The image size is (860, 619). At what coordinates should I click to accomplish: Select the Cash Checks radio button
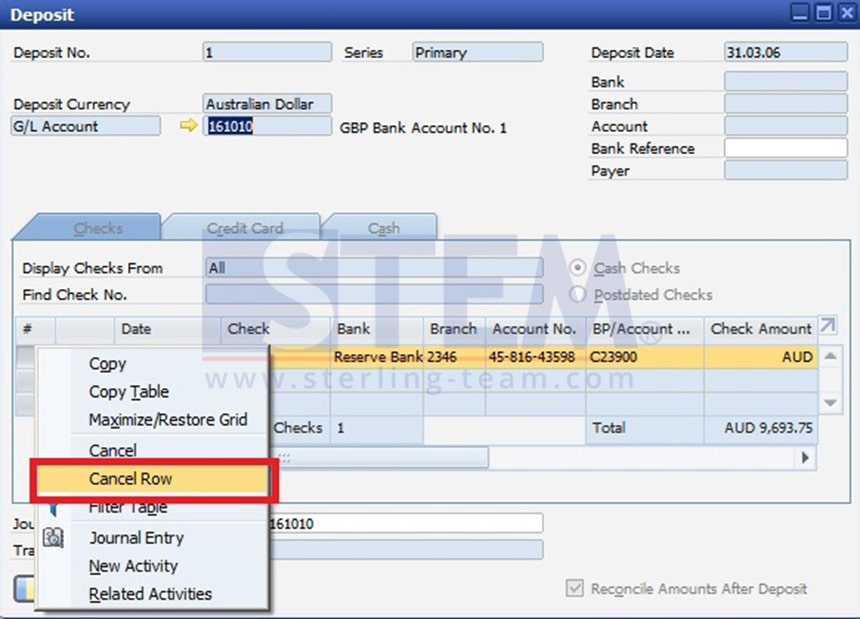pyautogui.click(x=578, y=268)
